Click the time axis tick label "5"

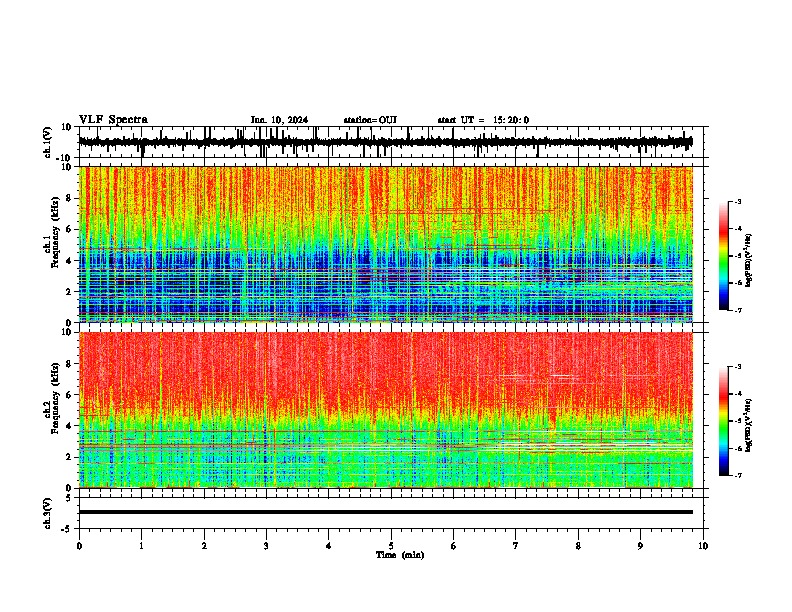click(391, 546)
